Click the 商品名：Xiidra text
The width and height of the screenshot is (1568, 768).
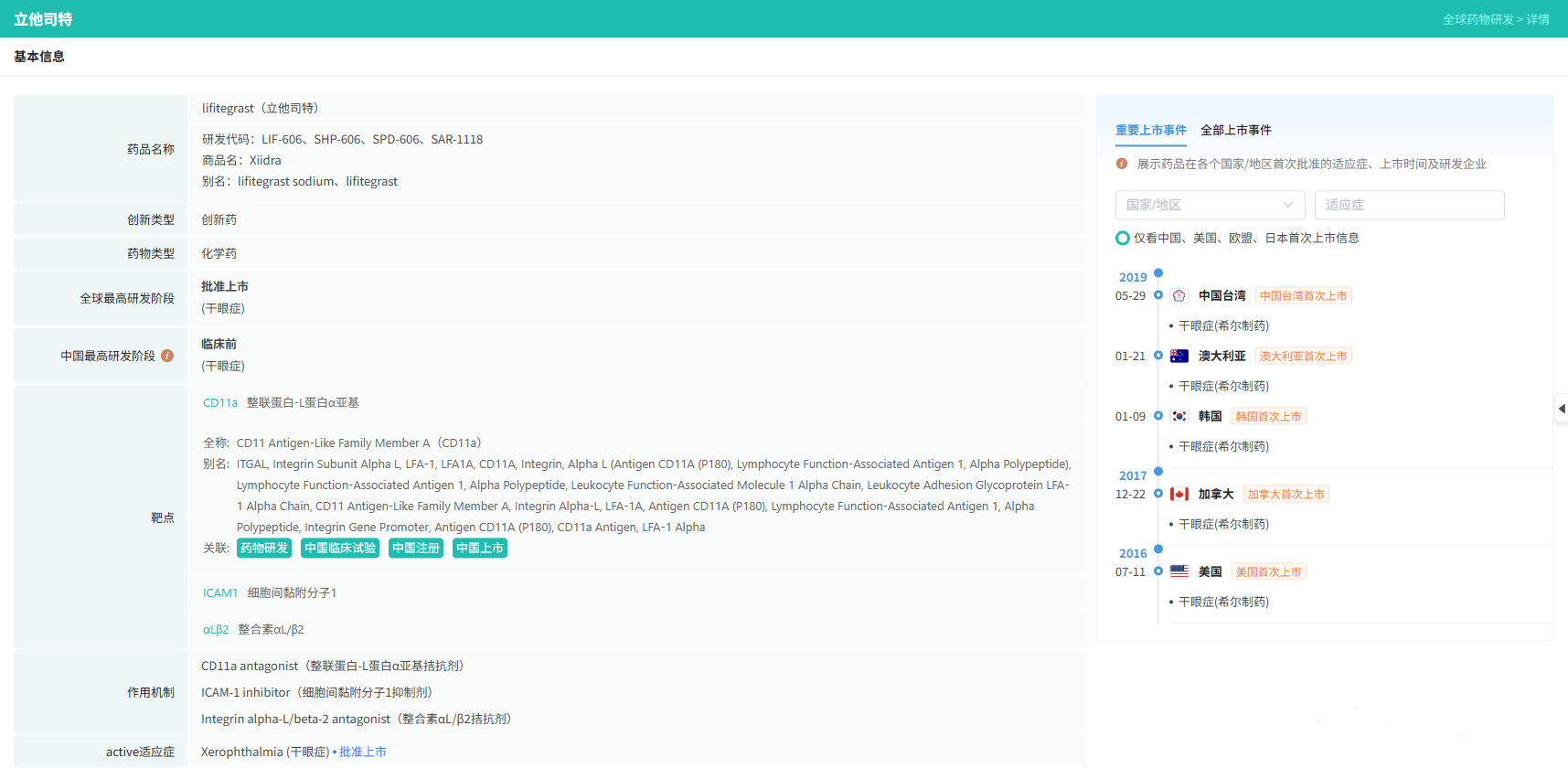tap(241, 160)
